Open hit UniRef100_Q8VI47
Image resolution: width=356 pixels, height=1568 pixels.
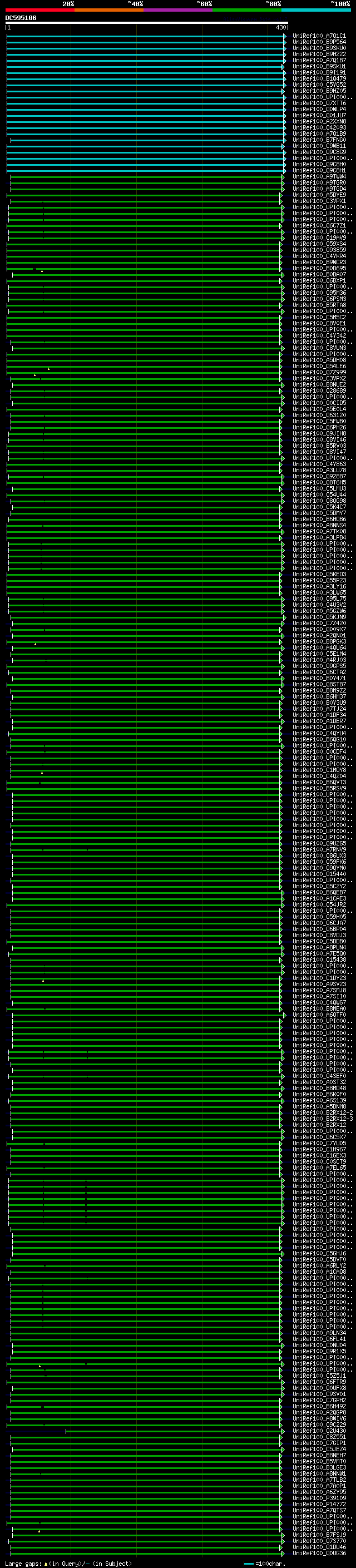click(319, 452)
